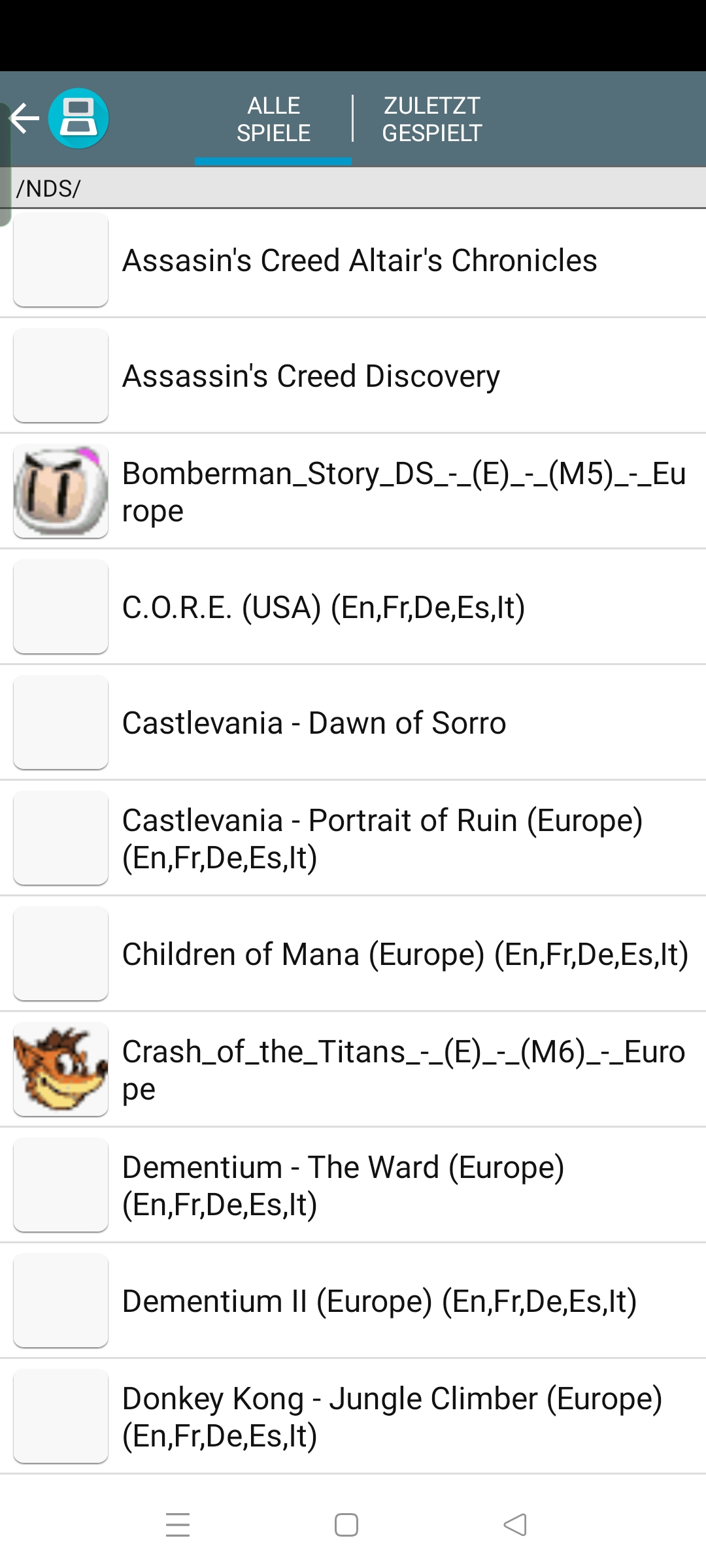The width and height of the screenshot is (706, 1568).
Task: Start Castlevania - Dawn of Sorro
Action: pyautogui.click(x=353, y=723)
